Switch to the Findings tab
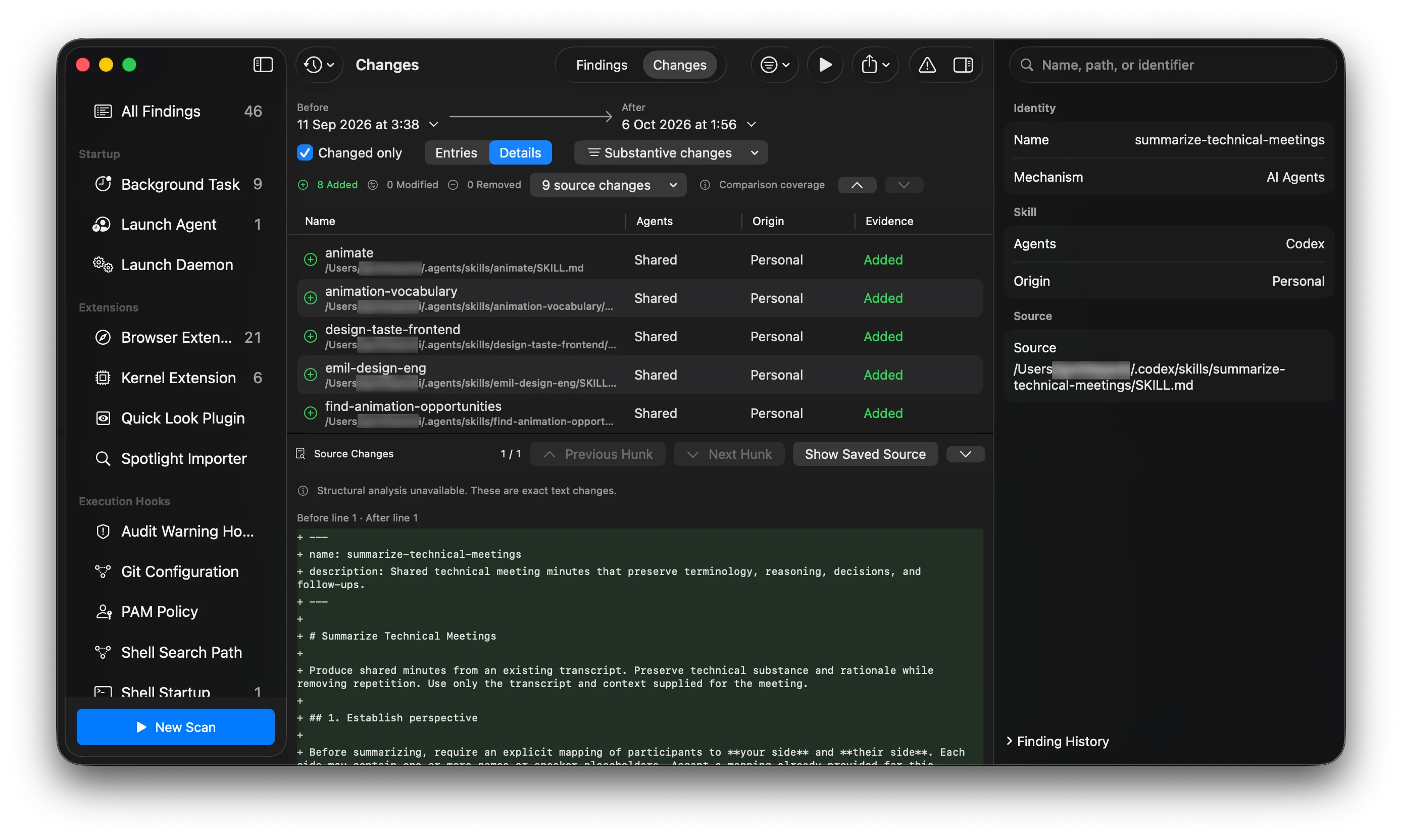Screen dimensions: 1402x840 coord(602,65)
